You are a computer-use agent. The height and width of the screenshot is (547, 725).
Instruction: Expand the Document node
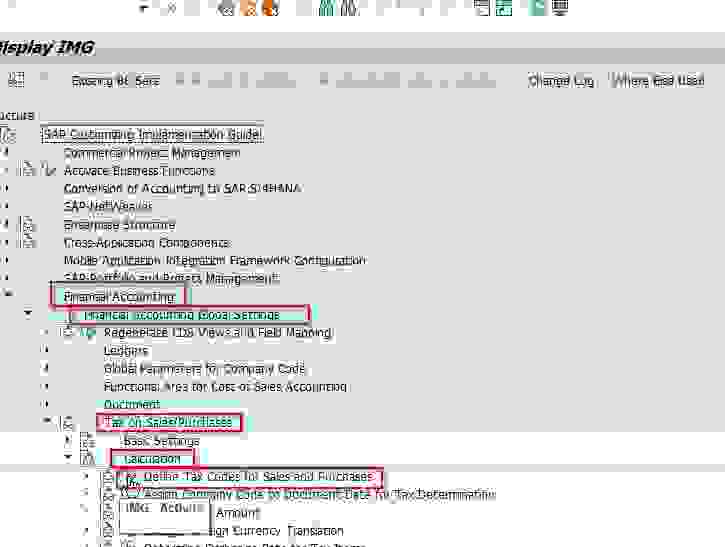(x=45, y=404)
